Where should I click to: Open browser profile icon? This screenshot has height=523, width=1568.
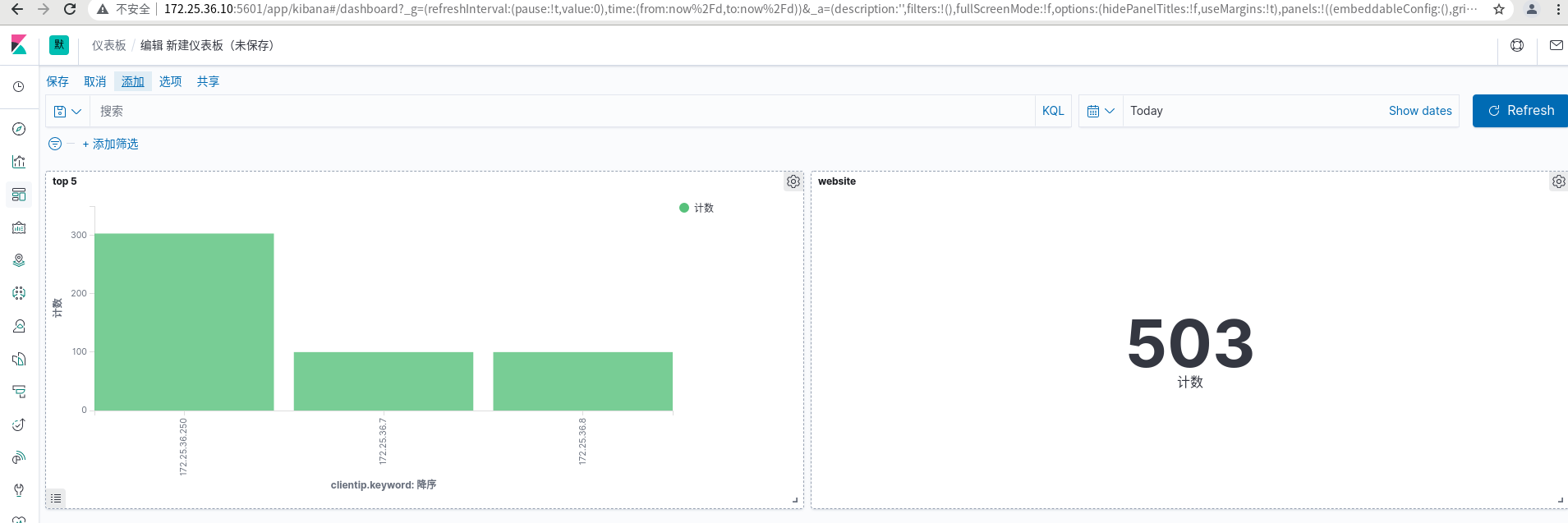[1531, 9]
